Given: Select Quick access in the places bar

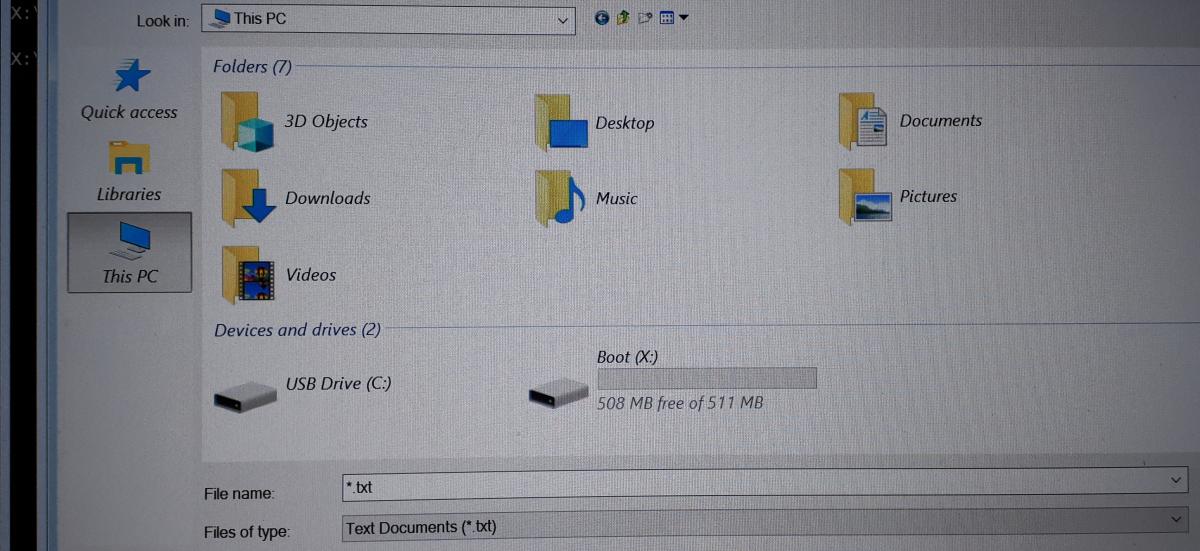Looking at the screenshot, I should pos(130,90).
